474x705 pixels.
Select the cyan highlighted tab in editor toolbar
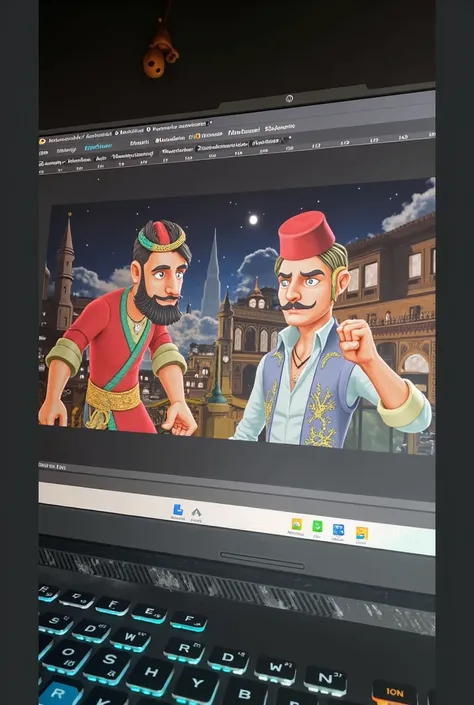[x=98, y=147]
